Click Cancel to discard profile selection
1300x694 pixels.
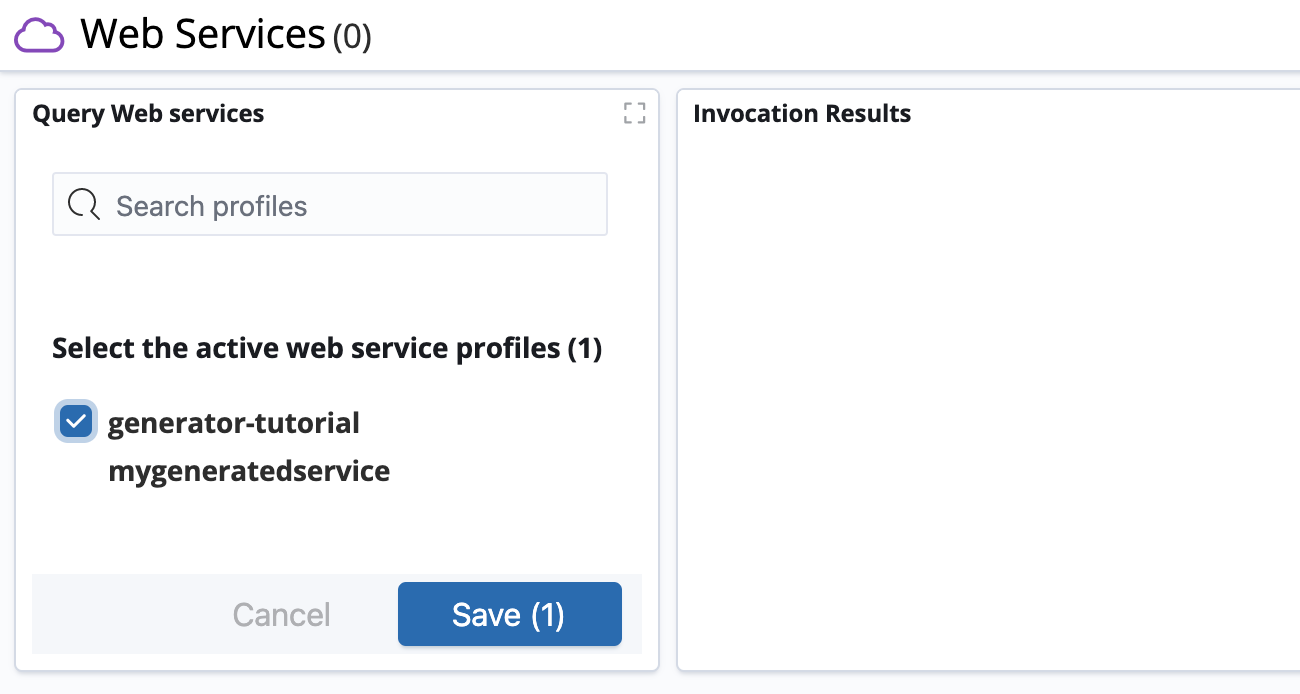(281, 614)
